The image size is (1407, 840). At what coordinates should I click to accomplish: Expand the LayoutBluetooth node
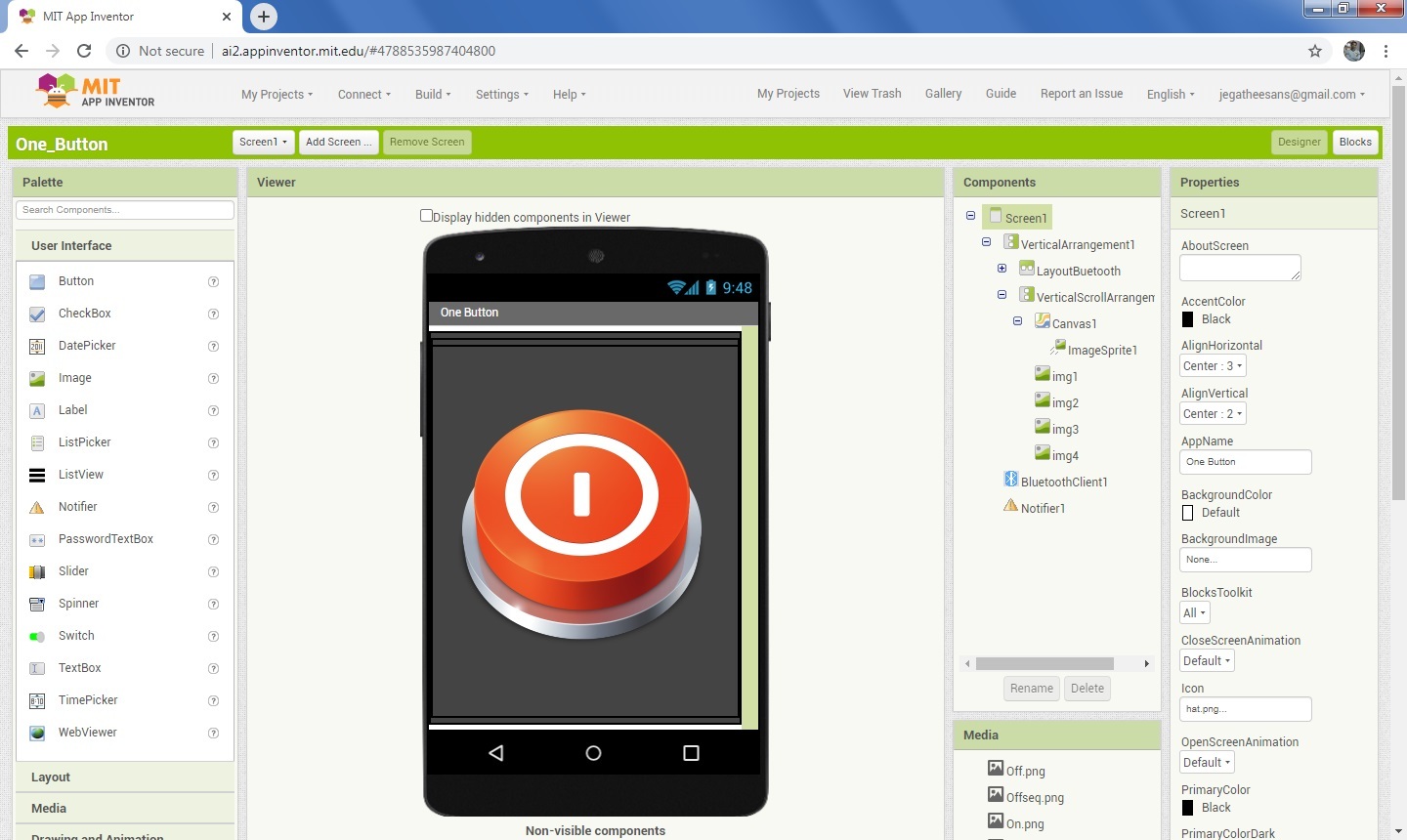click(1002, 269)
